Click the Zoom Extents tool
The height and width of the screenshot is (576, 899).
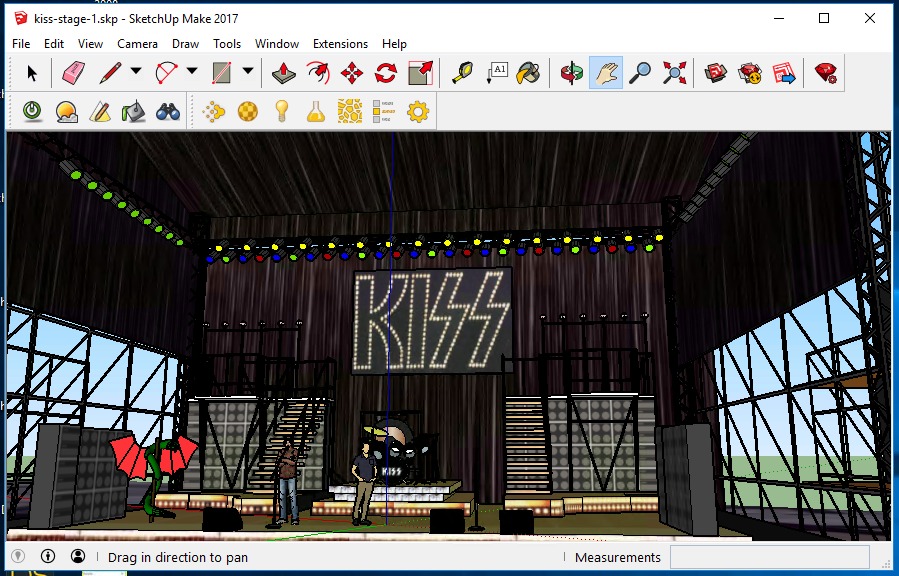tap(674, 73)
